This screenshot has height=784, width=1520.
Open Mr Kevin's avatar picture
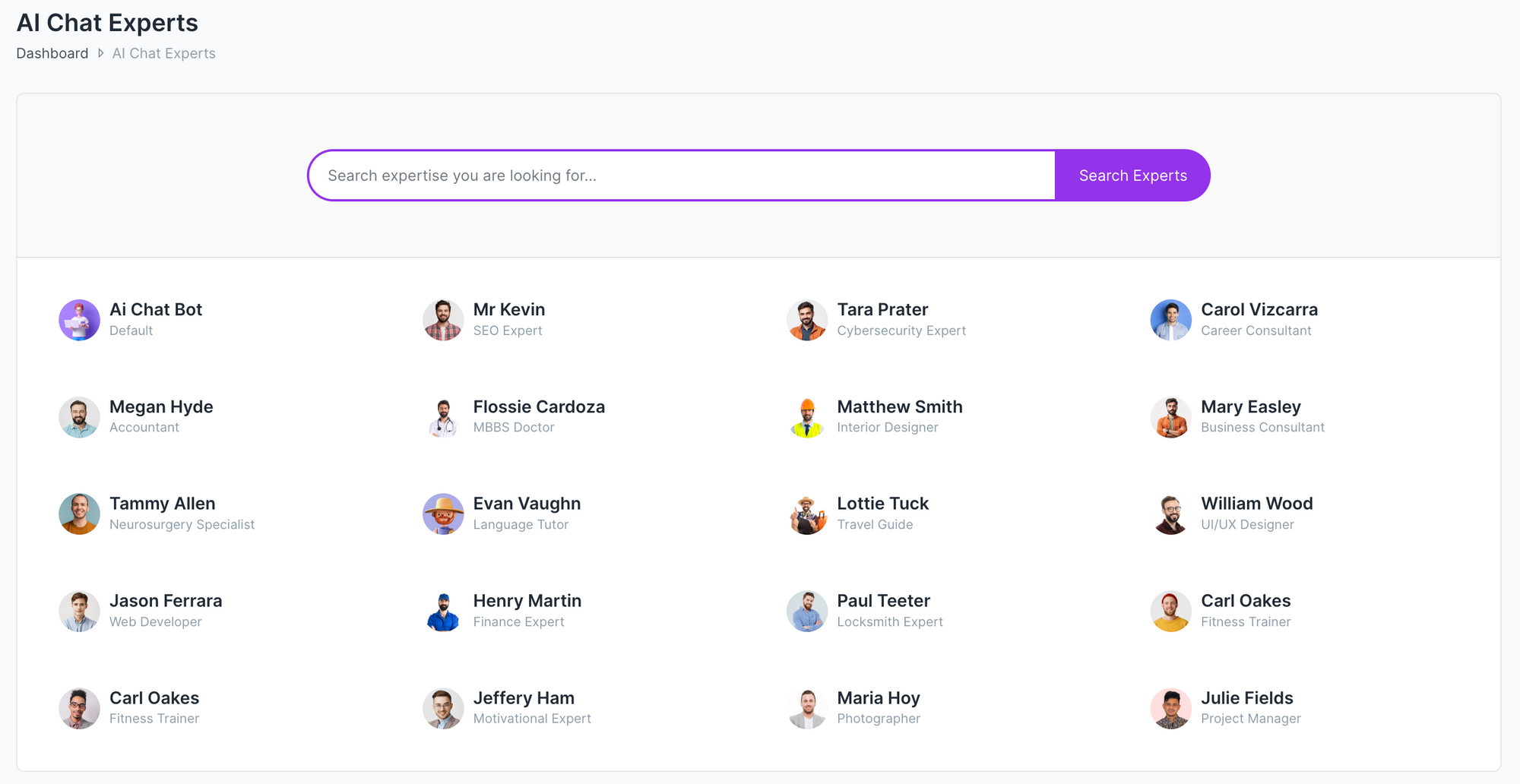point(443,320)
